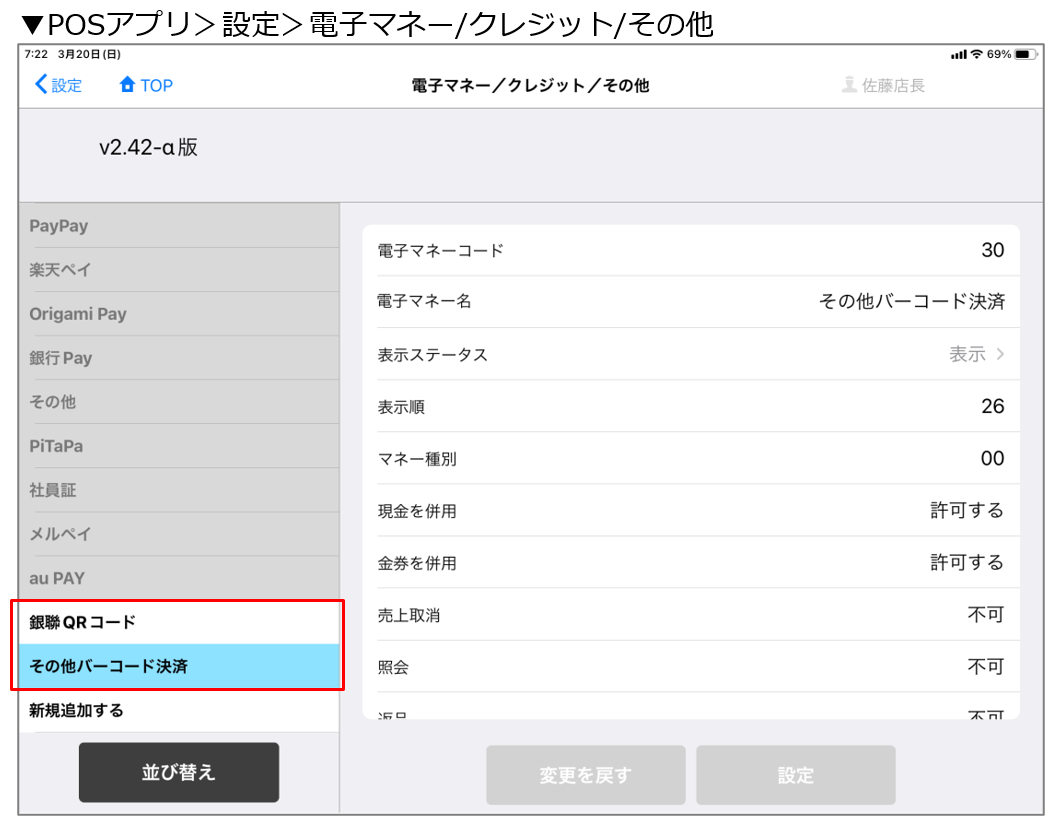Viewport: 1045px width, 816px height.
Task: Tap the 佐藤店長 user icon
Action: click(849, 86)
